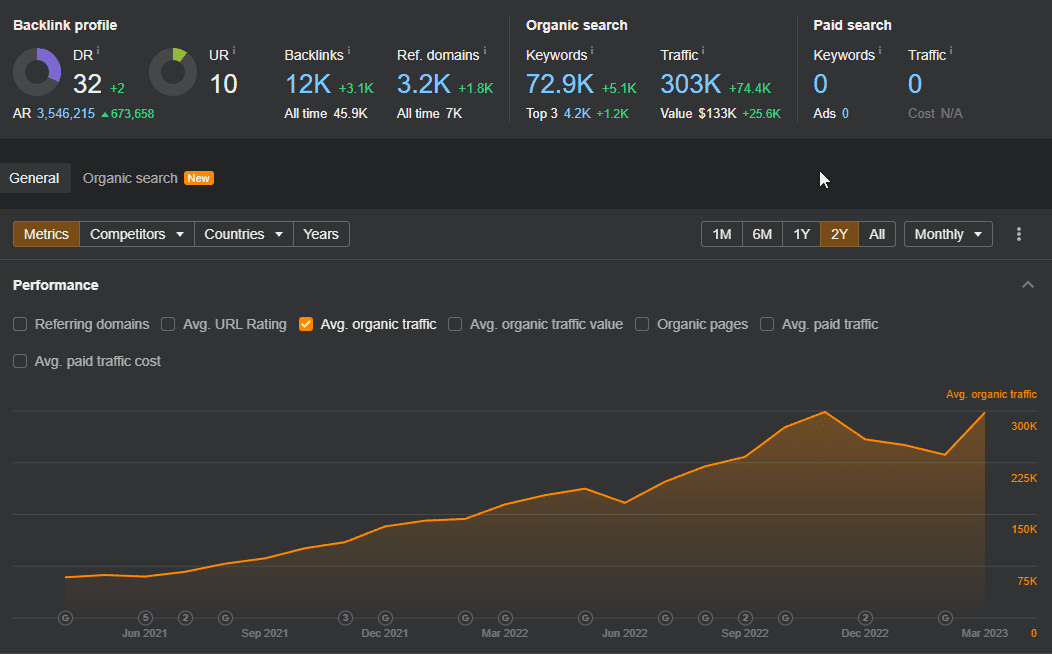Open the organic Keywords 72.9K link
Image resolution: width=1052 pixels, height=654 pixels.
pos(560,85)
